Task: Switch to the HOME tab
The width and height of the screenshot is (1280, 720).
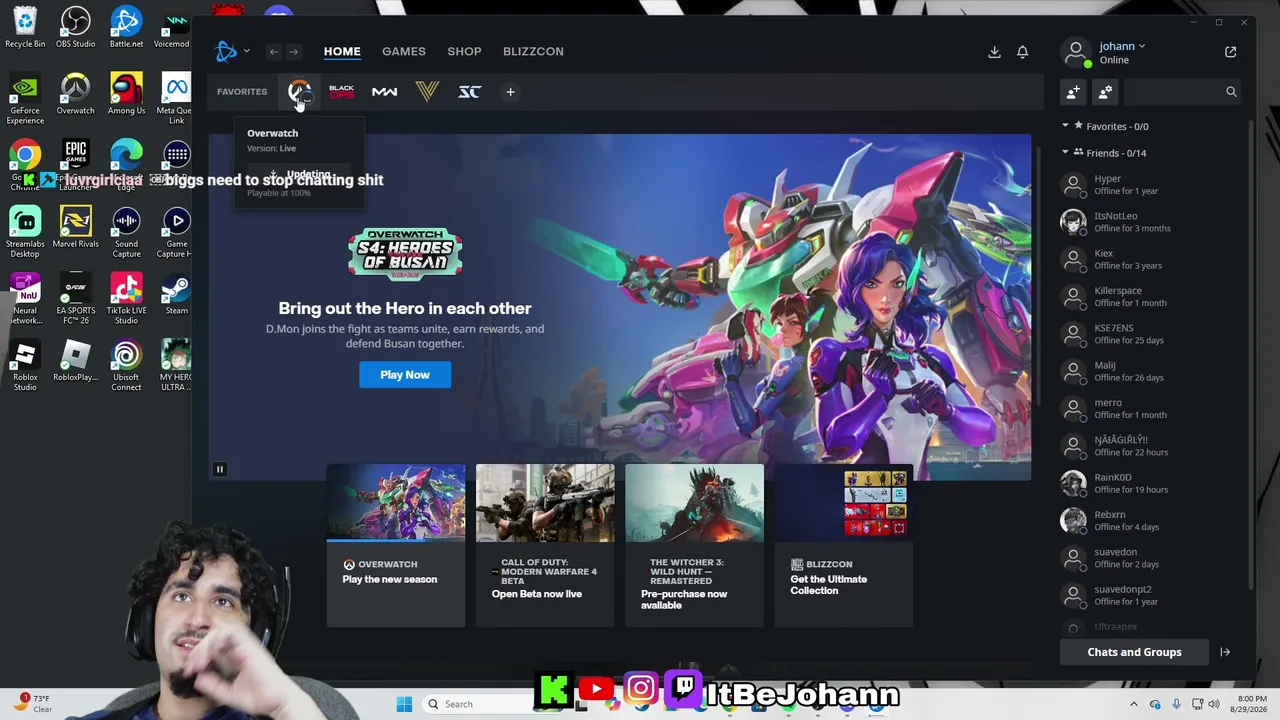Action: pos(342,51)
